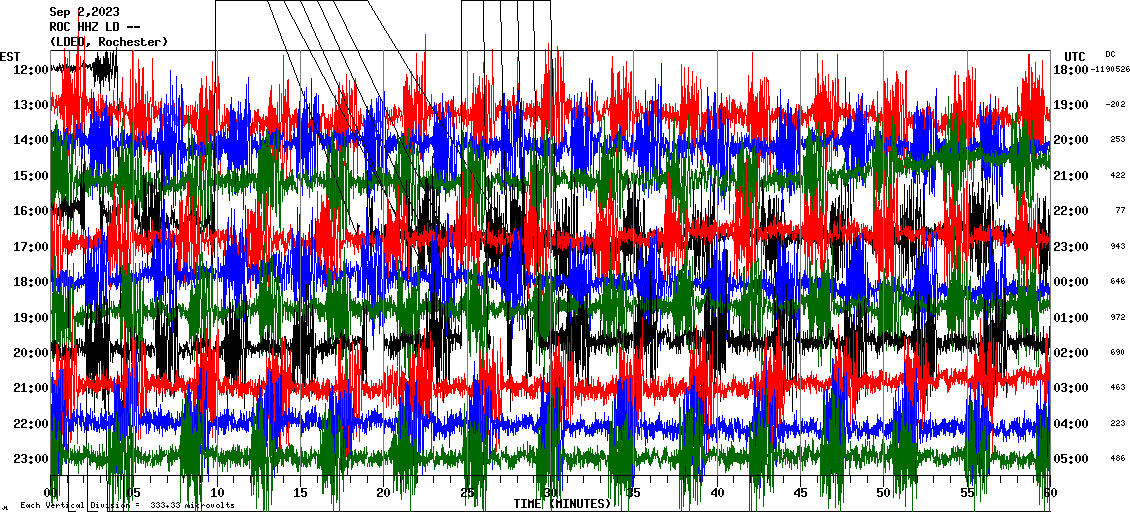Click the TIME (MINUTES) axis title
The image size is (1130, 519).
coord(562,504)
